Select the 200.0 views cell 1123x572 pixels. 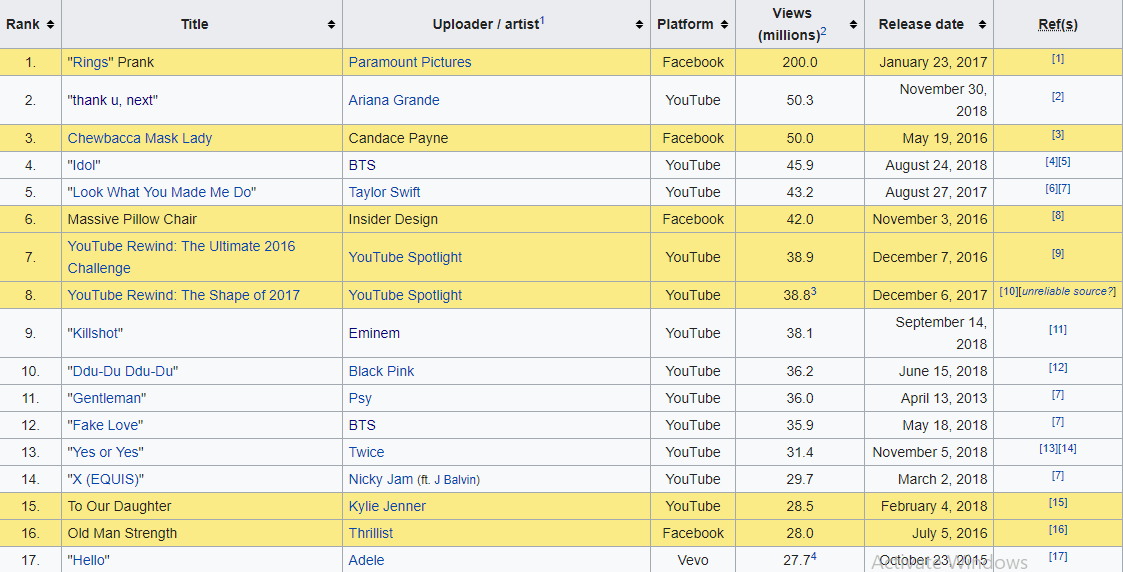click(800, 62)
